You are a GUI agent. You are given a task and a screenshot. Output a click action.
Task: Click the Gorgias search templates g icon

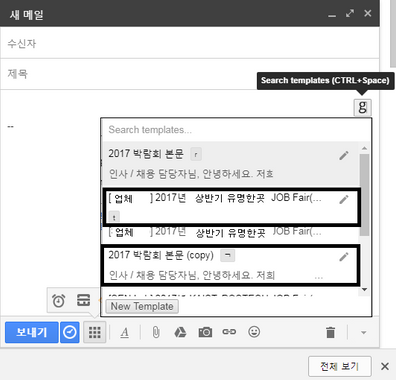(x=362, y=107)
